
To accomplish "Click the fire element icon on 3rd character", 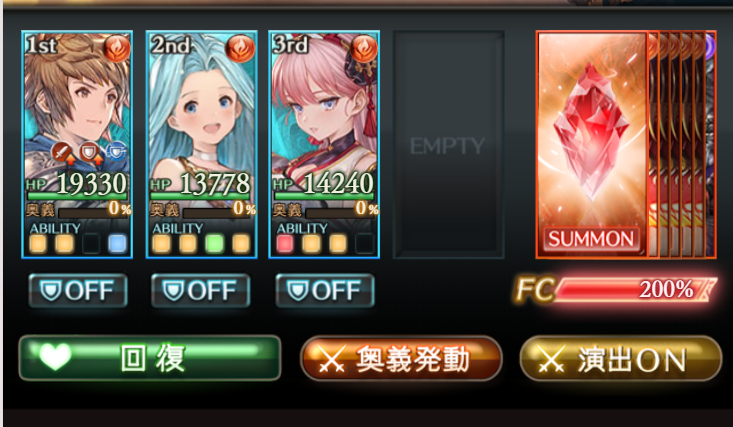I will pos(364,48).
